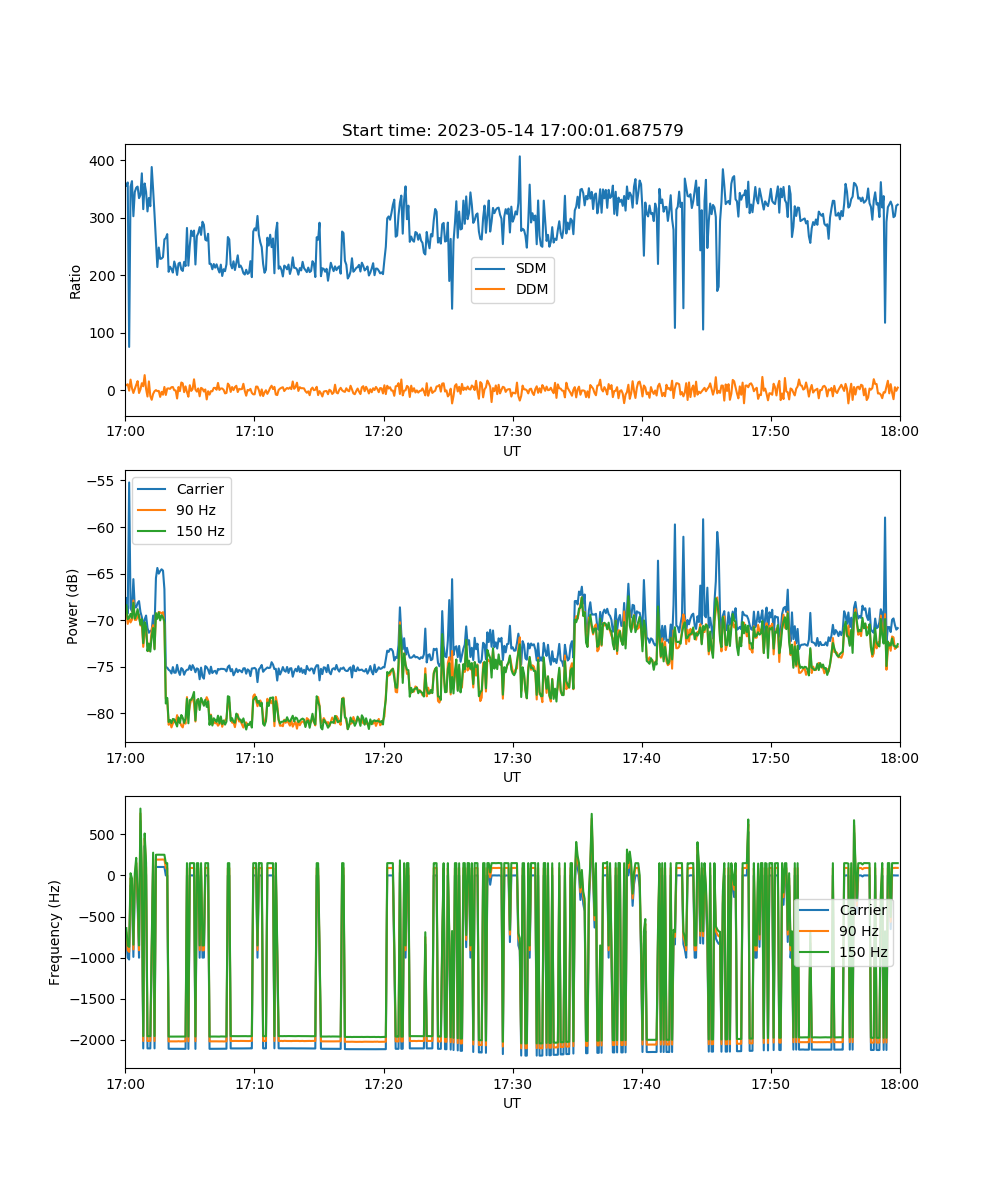Click the 90 Hz legend entry in the Power chart
1000x1200 pixels.
pyautogui.click(x=176, y=510)
